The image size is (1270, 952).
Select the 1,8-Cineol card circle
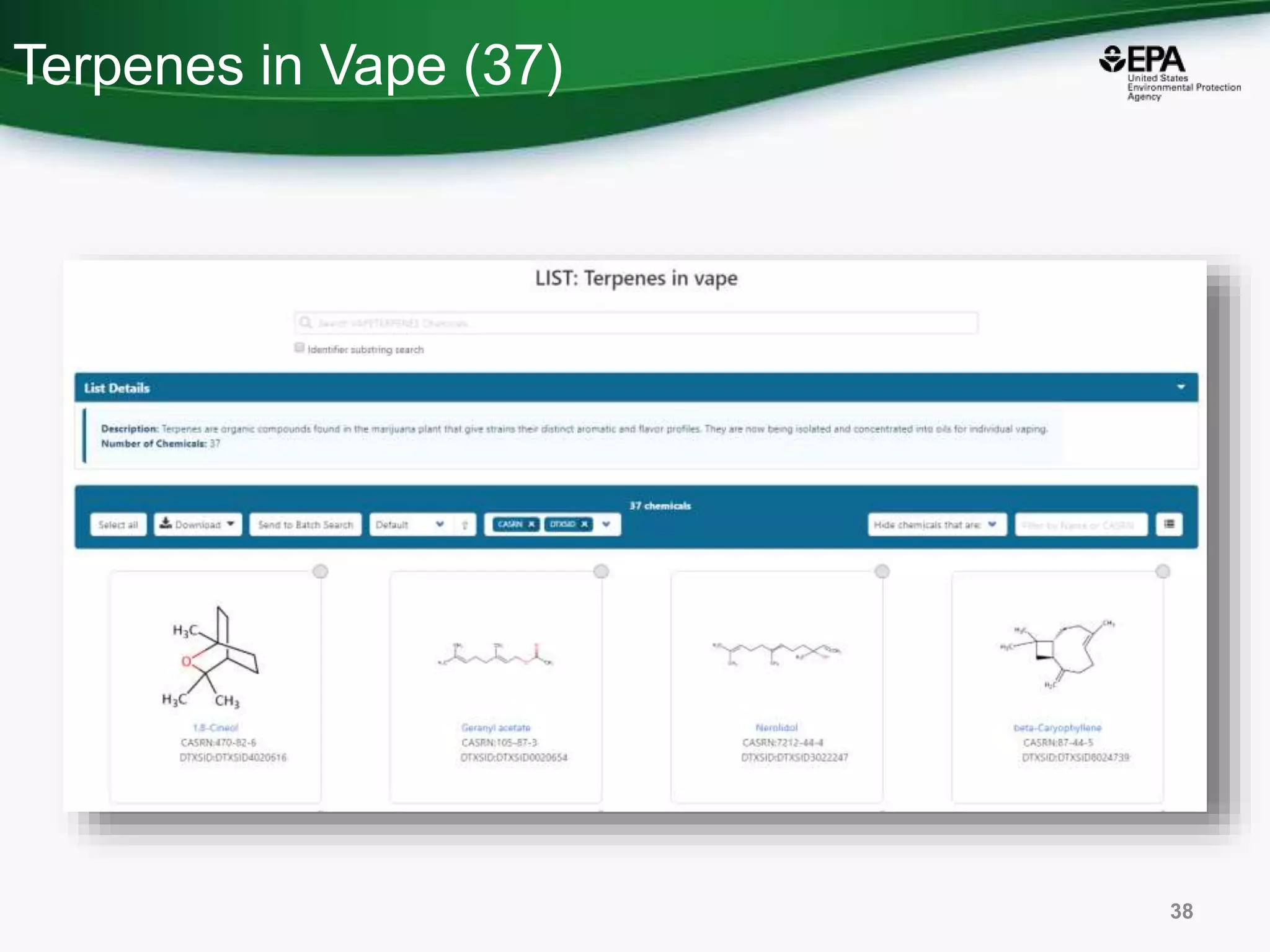320,571
